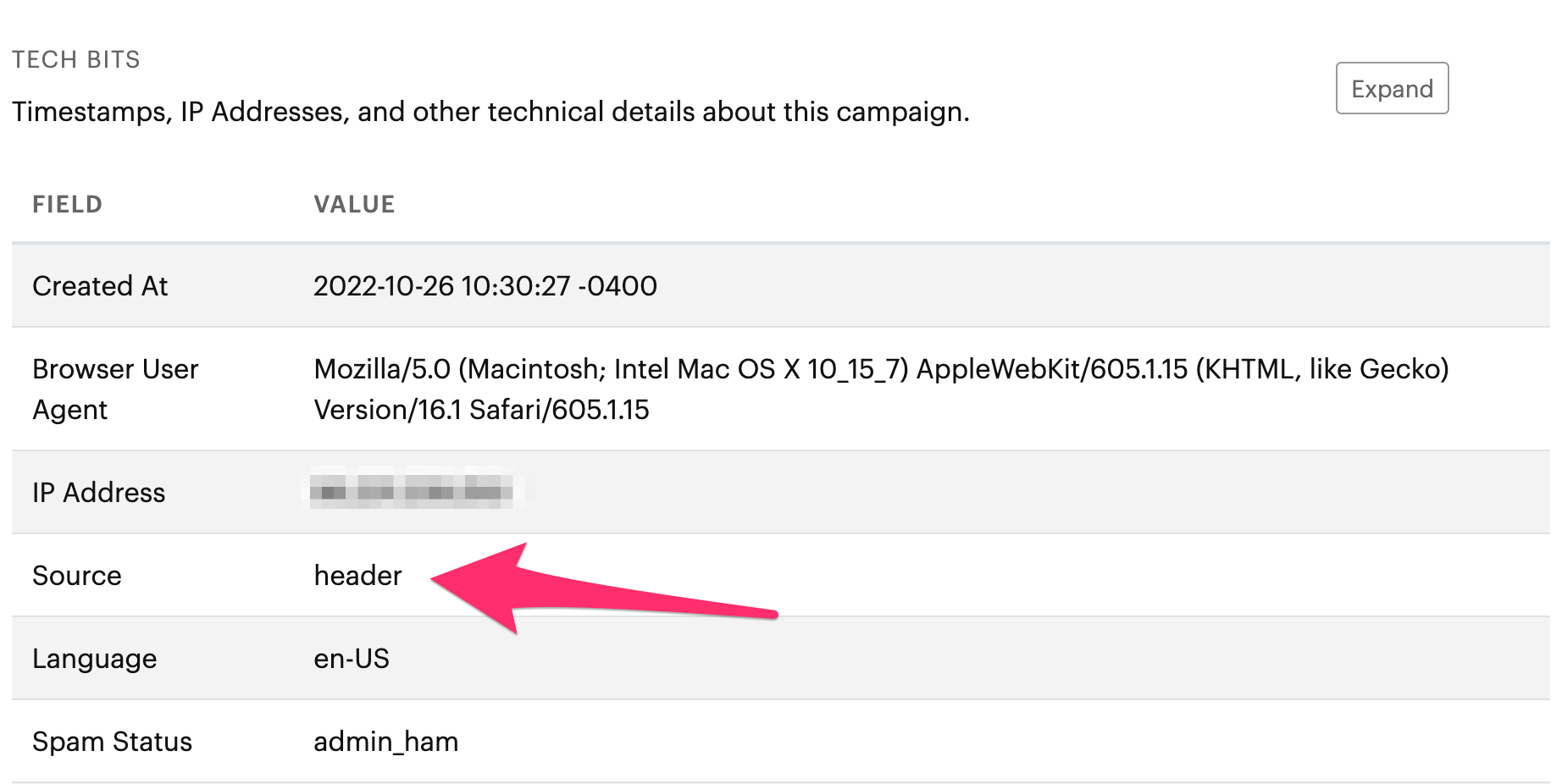Image resolution: width=1562 pixels, height=784 pixels.
Task: Click the en-US language value
Action: point(352,658)
